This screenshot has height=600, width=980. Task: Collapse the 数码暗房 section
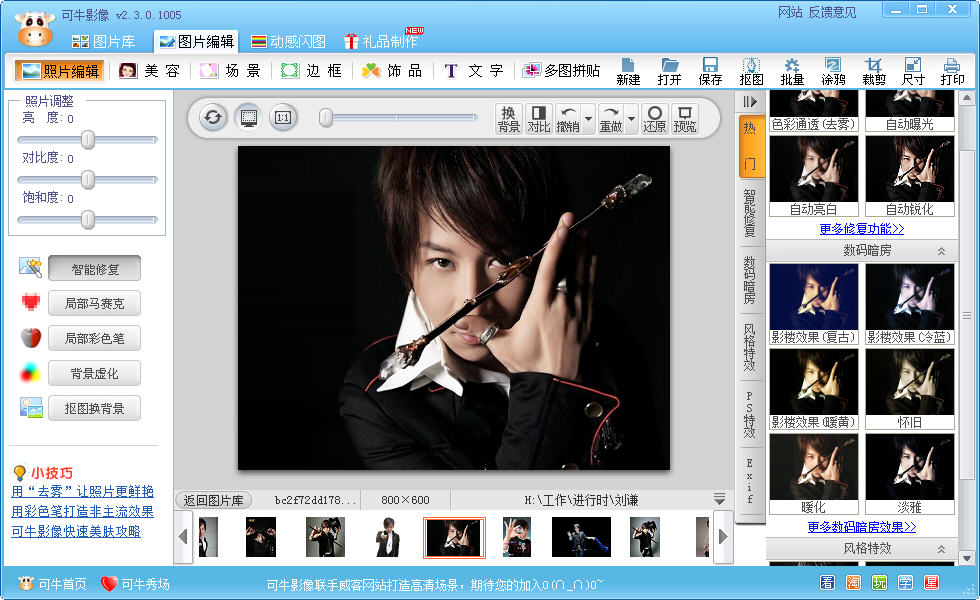coord(940,252)
